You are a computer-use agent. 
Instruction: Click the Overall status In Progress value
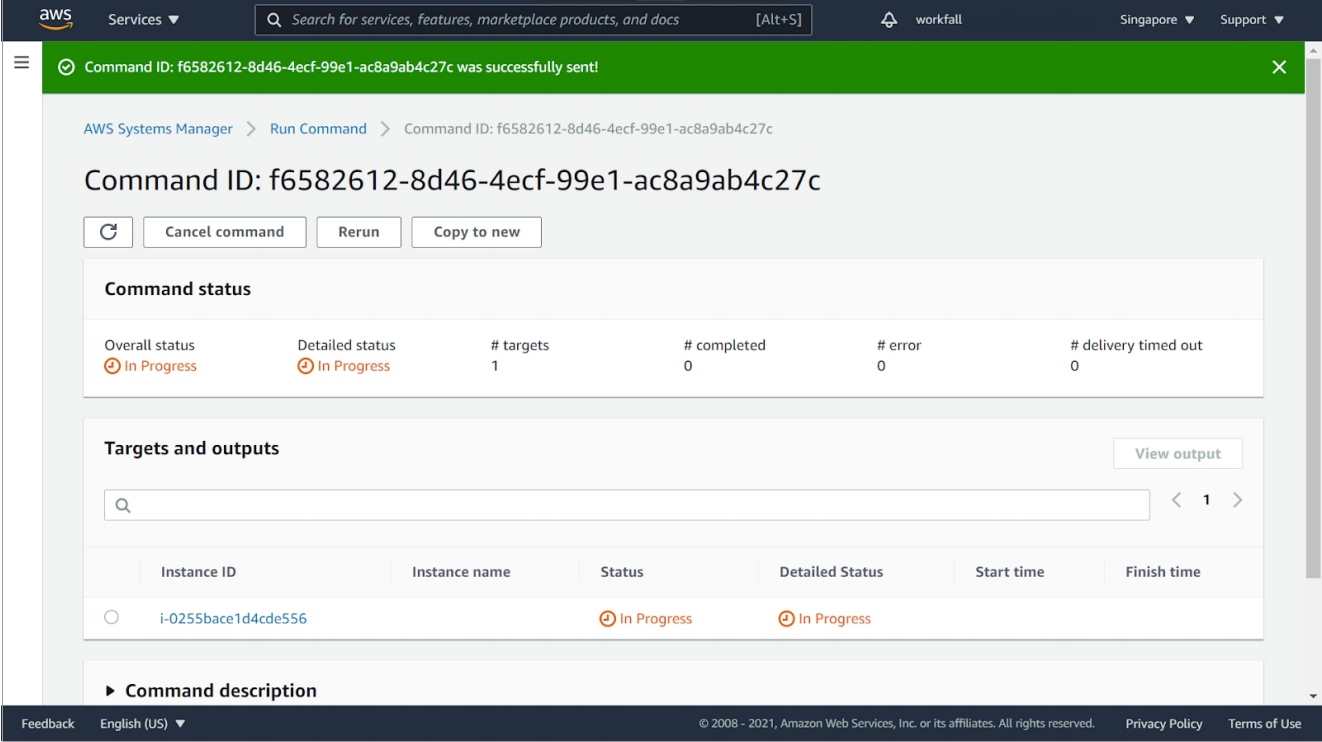point(151,366)
